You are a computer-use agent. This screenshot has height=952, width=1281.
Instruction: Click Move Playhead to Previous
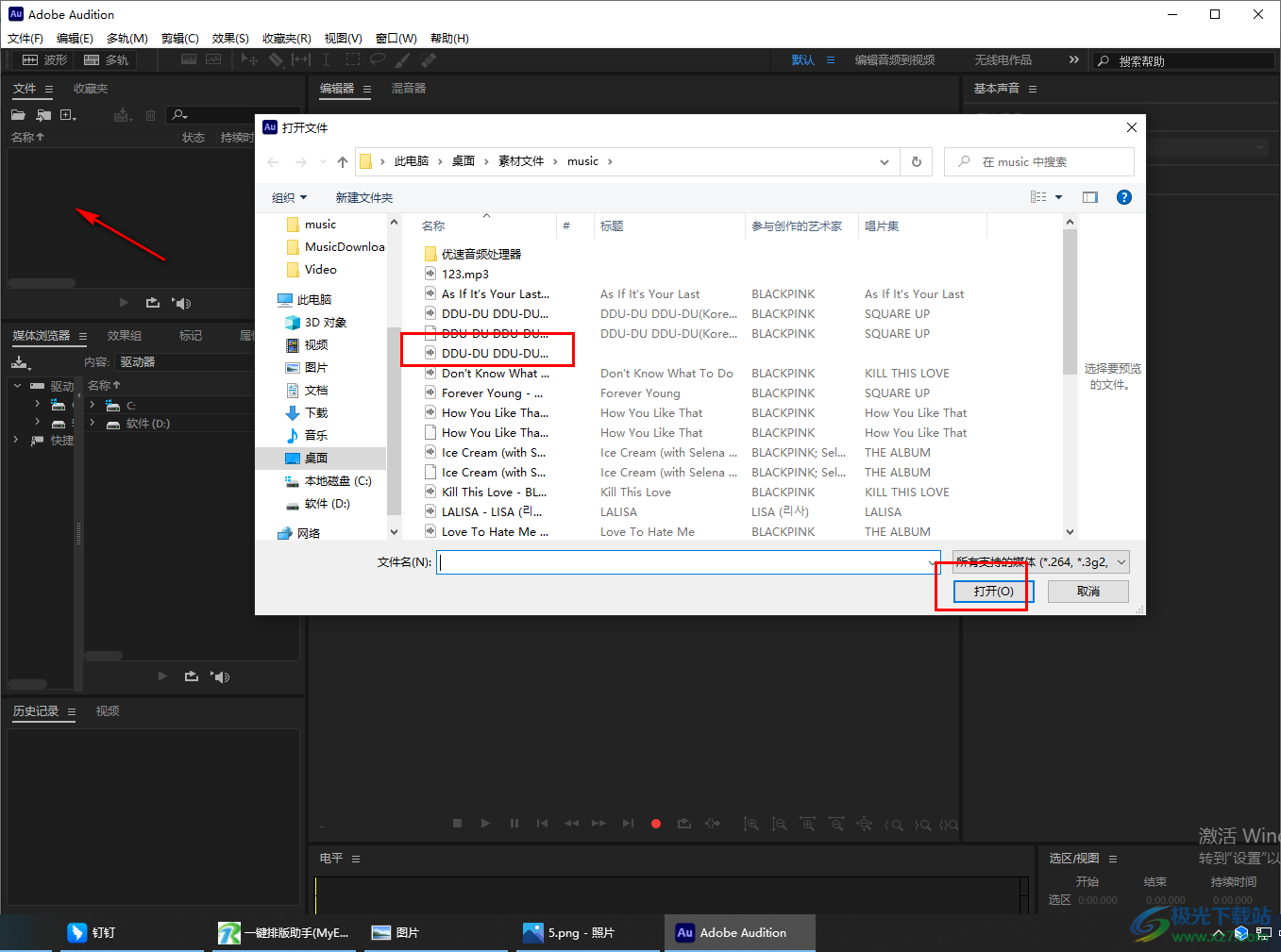click(x=542, y=824)
